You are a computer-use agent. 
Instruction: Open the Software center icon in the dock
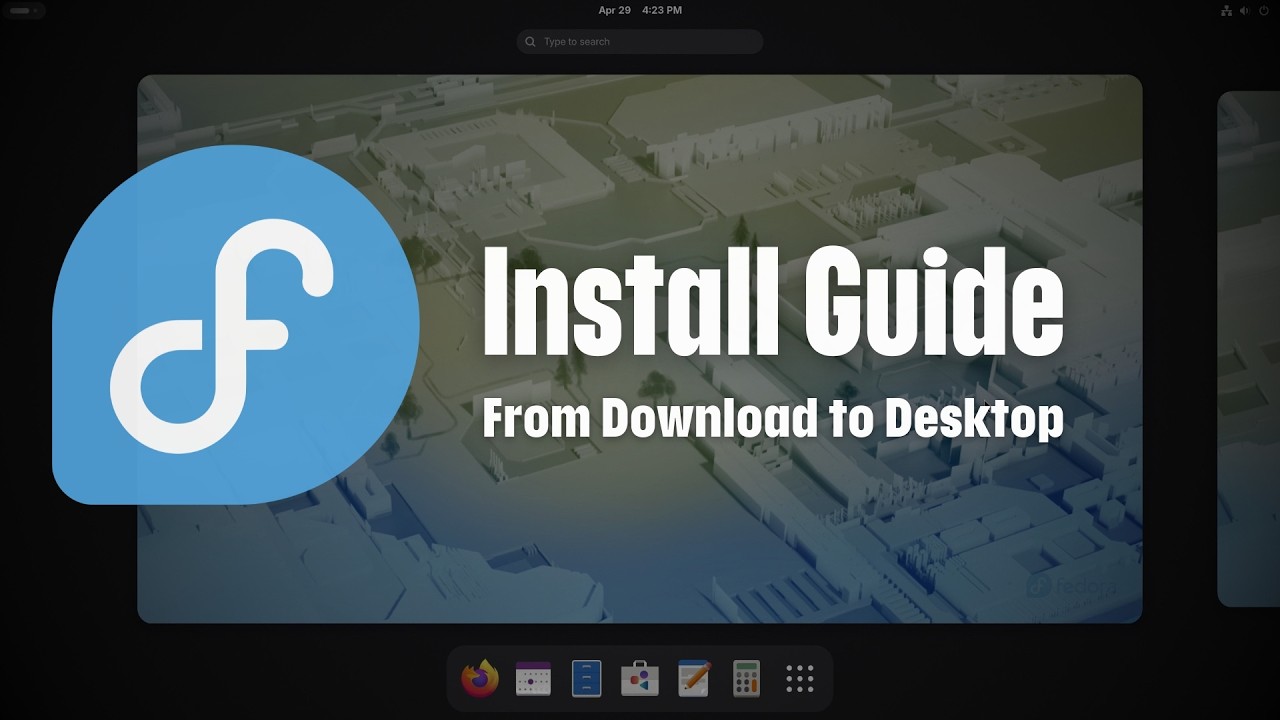click(640, 678)
